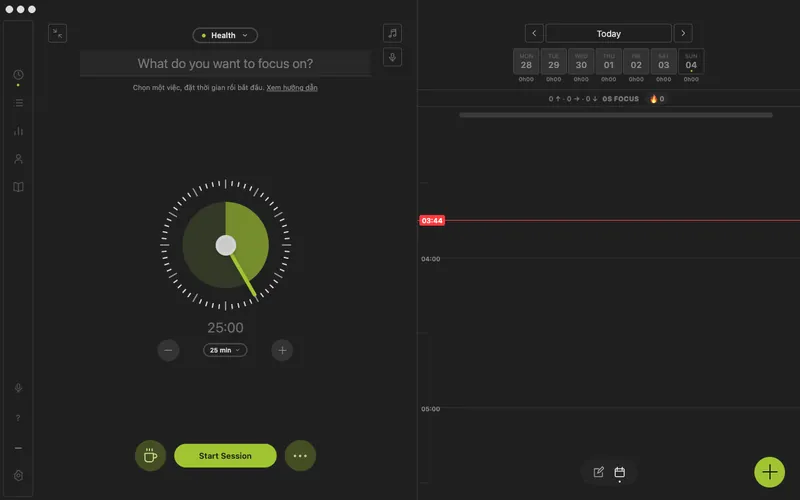Screen dimensions: 800x500
Task: Select Saturday 03 in week strip
Action: (664, 62)
